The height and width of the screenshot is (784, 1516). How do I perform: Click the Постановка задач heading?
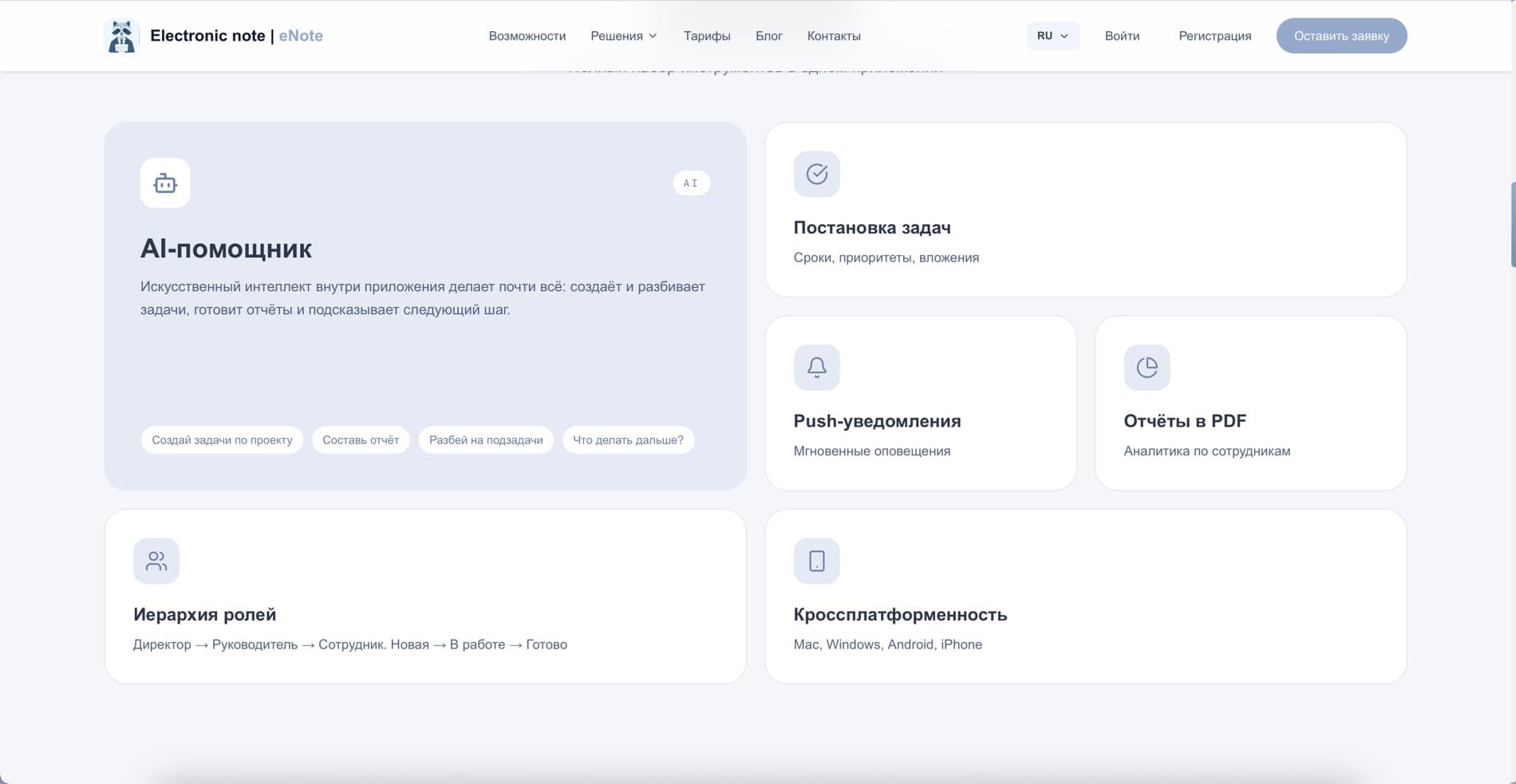872,228
